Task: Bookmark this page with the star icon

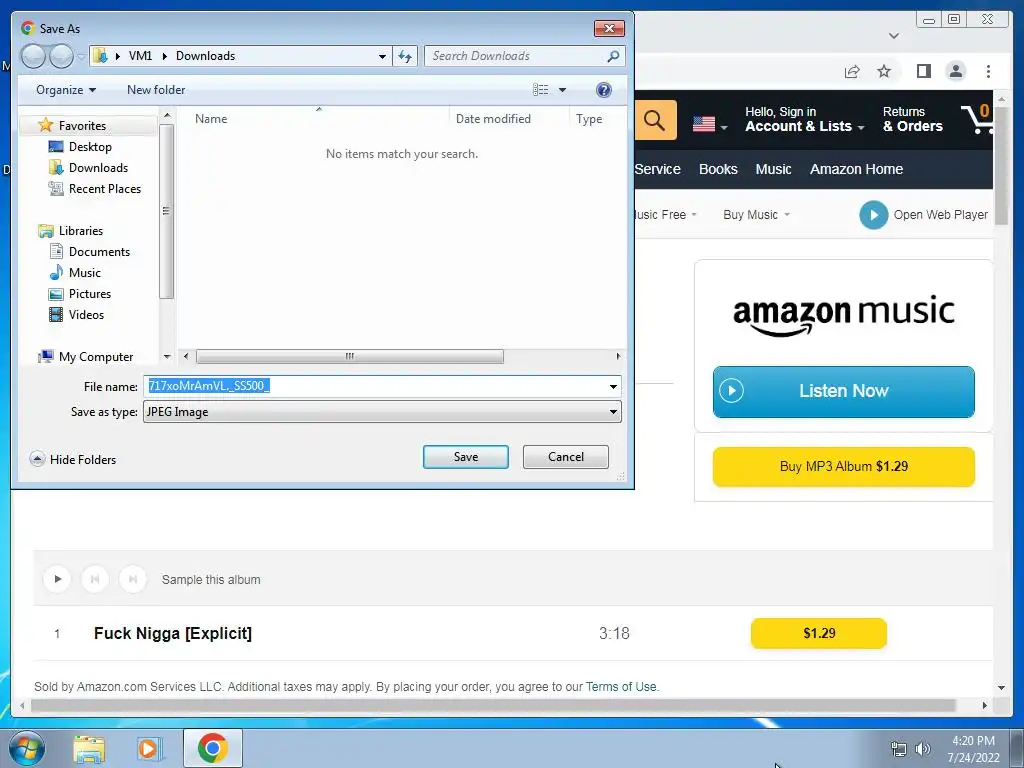Action: (884, 71)
